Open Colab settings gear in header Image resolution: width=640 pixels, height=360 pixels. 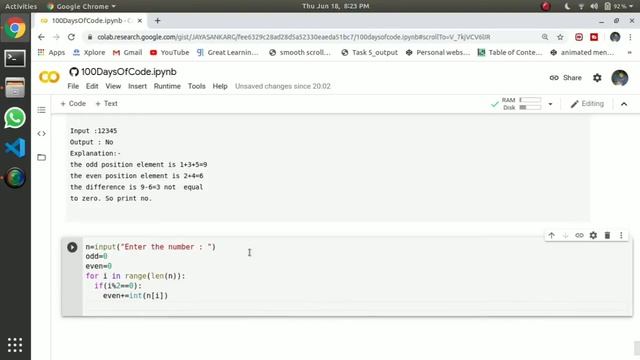tap(597, 78)
